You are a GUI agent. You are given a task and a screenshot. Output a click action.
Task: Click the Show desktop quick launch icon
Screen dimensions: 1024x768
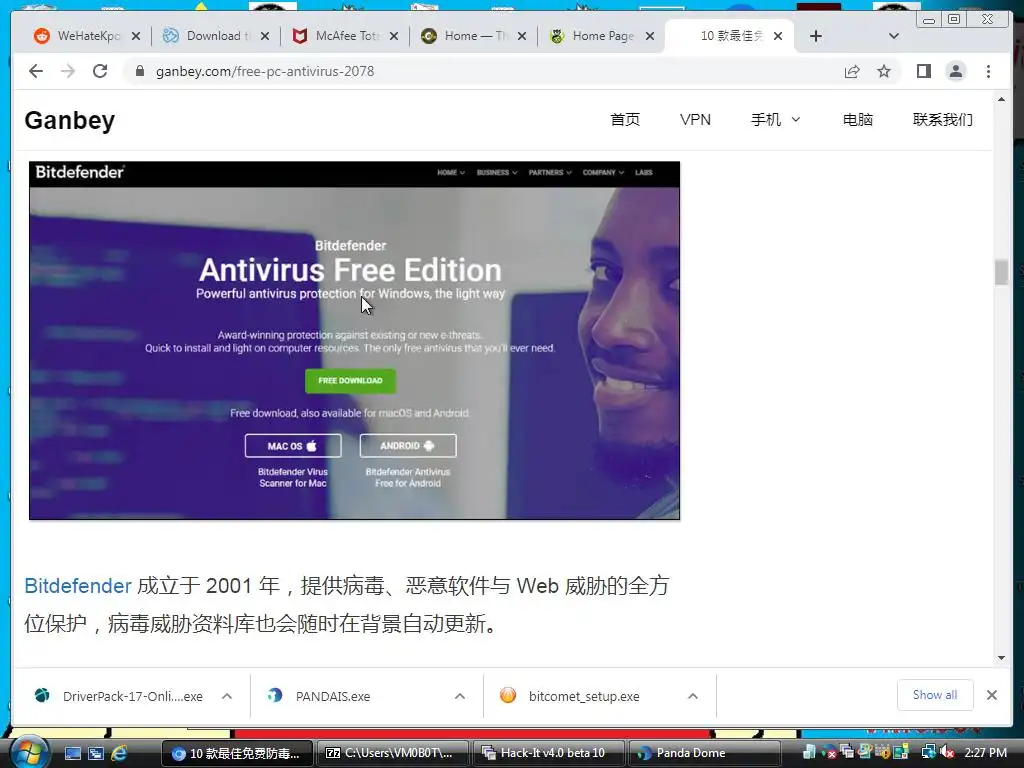tap(72, 754)
